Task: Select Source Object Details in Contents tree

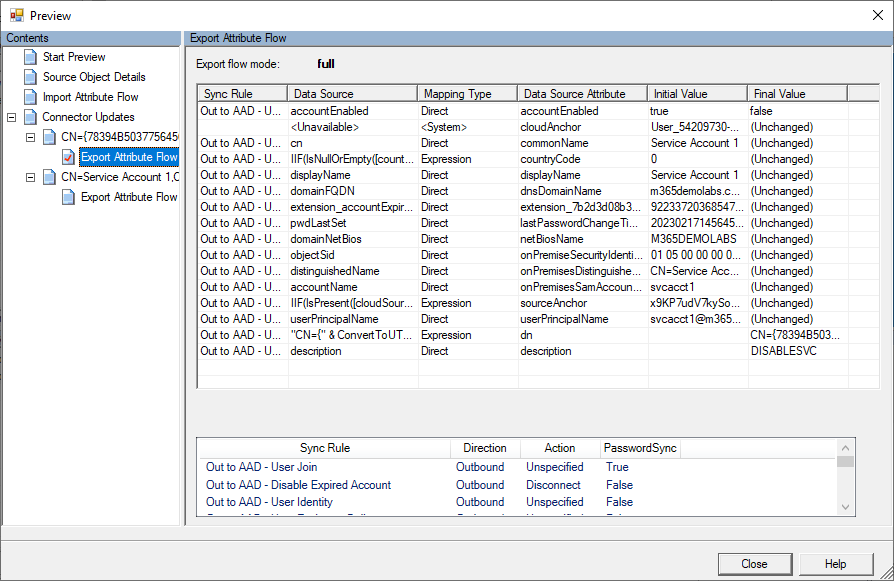Action: 94,77
